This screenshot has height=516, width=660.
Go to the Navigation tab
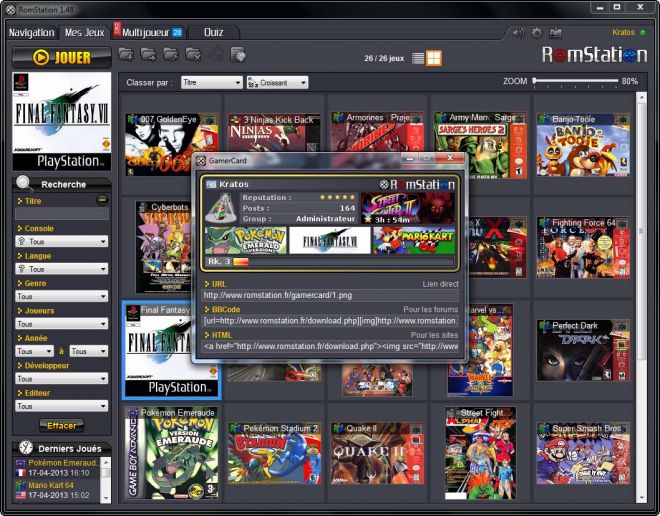pyautogui.click(x=31, y=32)
